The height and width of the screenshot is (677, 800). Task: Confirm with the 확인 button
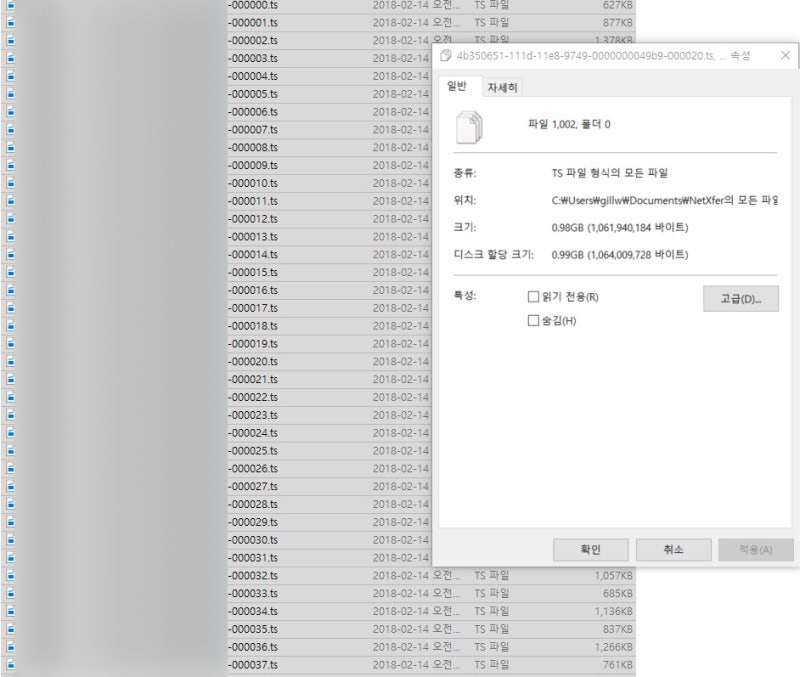pyautogui.click(x=590, y=549)
